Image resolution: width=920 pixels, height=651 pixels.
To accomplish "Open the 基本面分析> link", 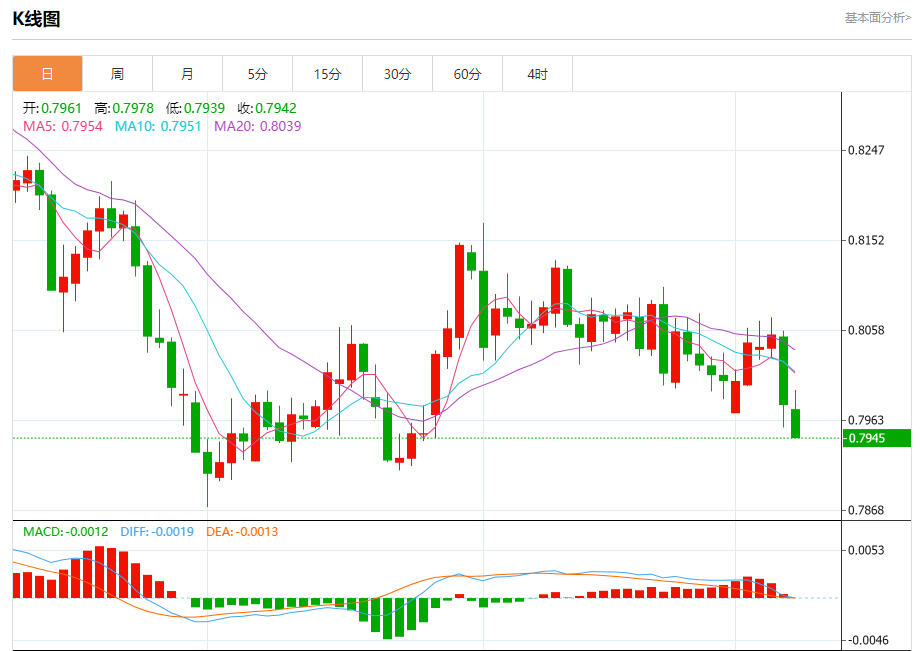I will 878,18.
